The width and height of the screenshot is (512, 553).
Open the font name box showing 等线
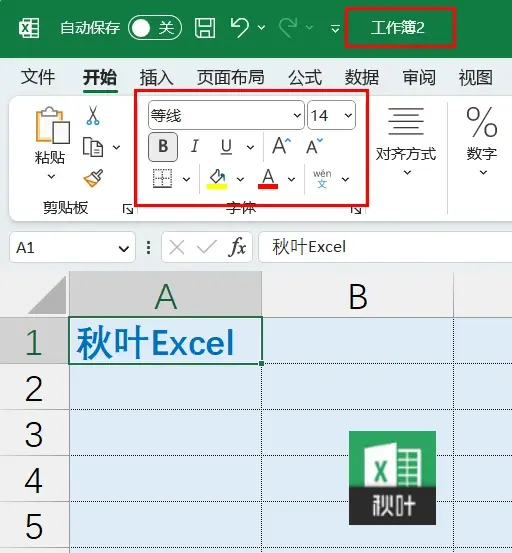click(x=226, y=115)
